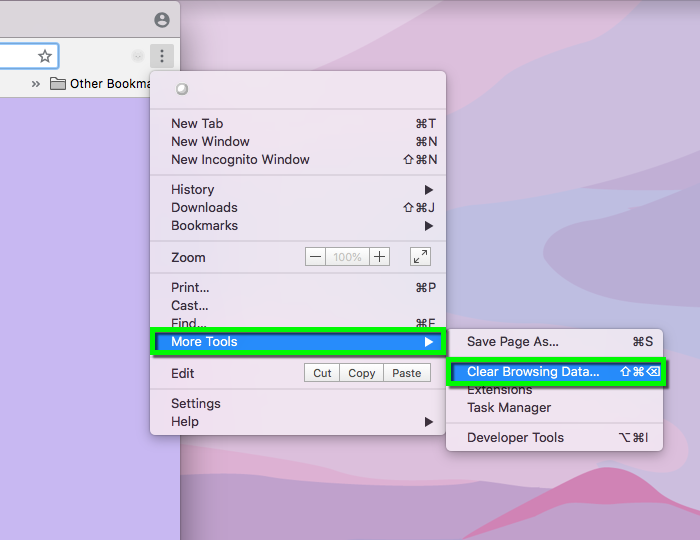Click the Cut button in Edit row
The width and height of the screenshot is (700, 540).
pos(322,373)
